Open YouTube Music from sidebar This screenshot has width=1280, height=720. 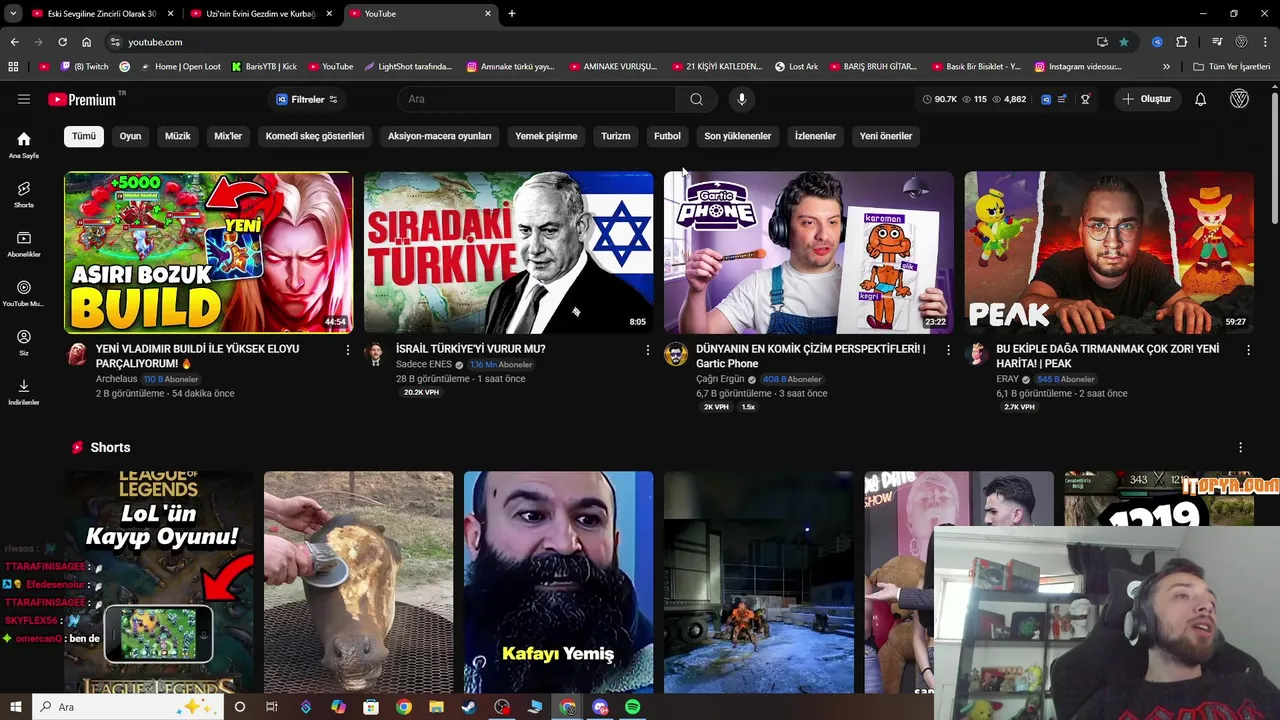click(x=24, y=293)
